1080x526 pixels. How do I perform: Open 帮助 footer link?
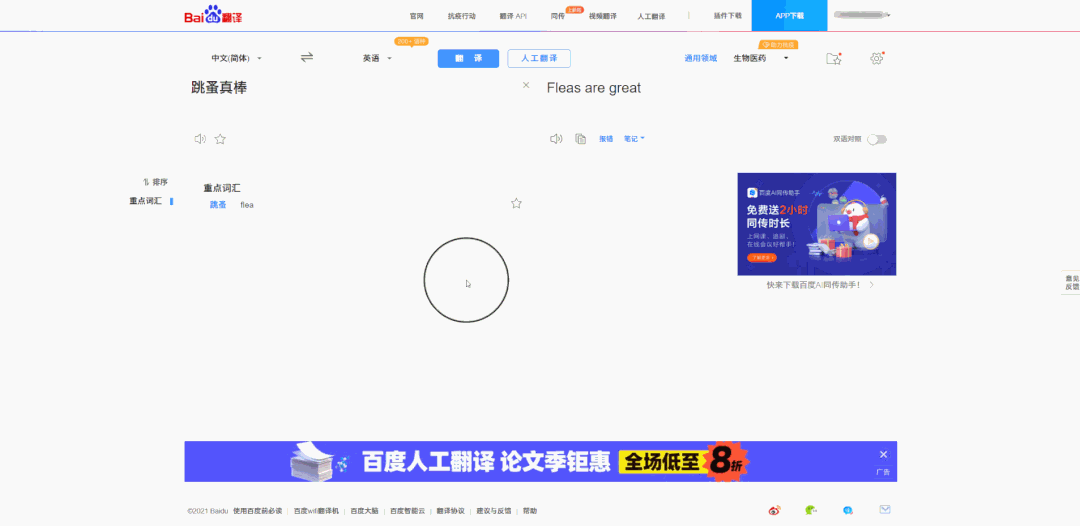coord(530,511)
